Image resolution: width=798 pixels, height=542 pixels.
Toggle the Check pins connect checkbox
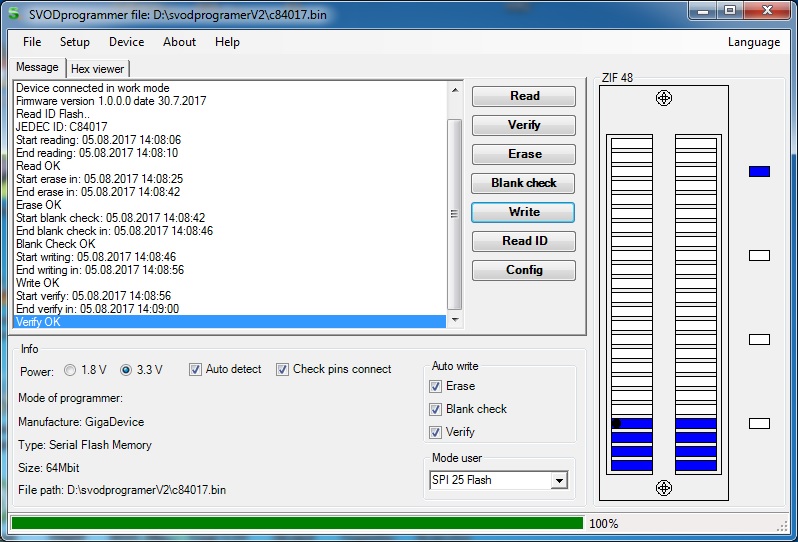click(283, 370)
